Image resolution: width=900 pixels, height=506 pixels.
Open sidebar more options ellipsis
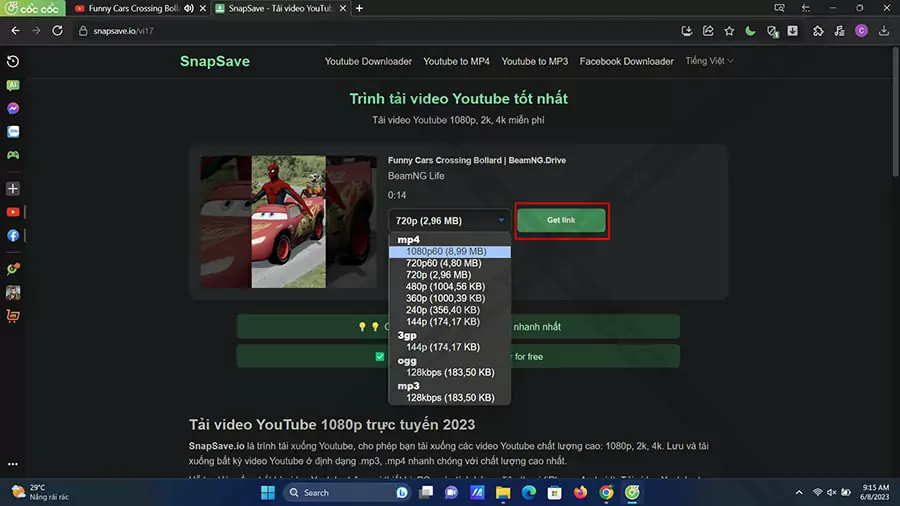click(13, 464)
